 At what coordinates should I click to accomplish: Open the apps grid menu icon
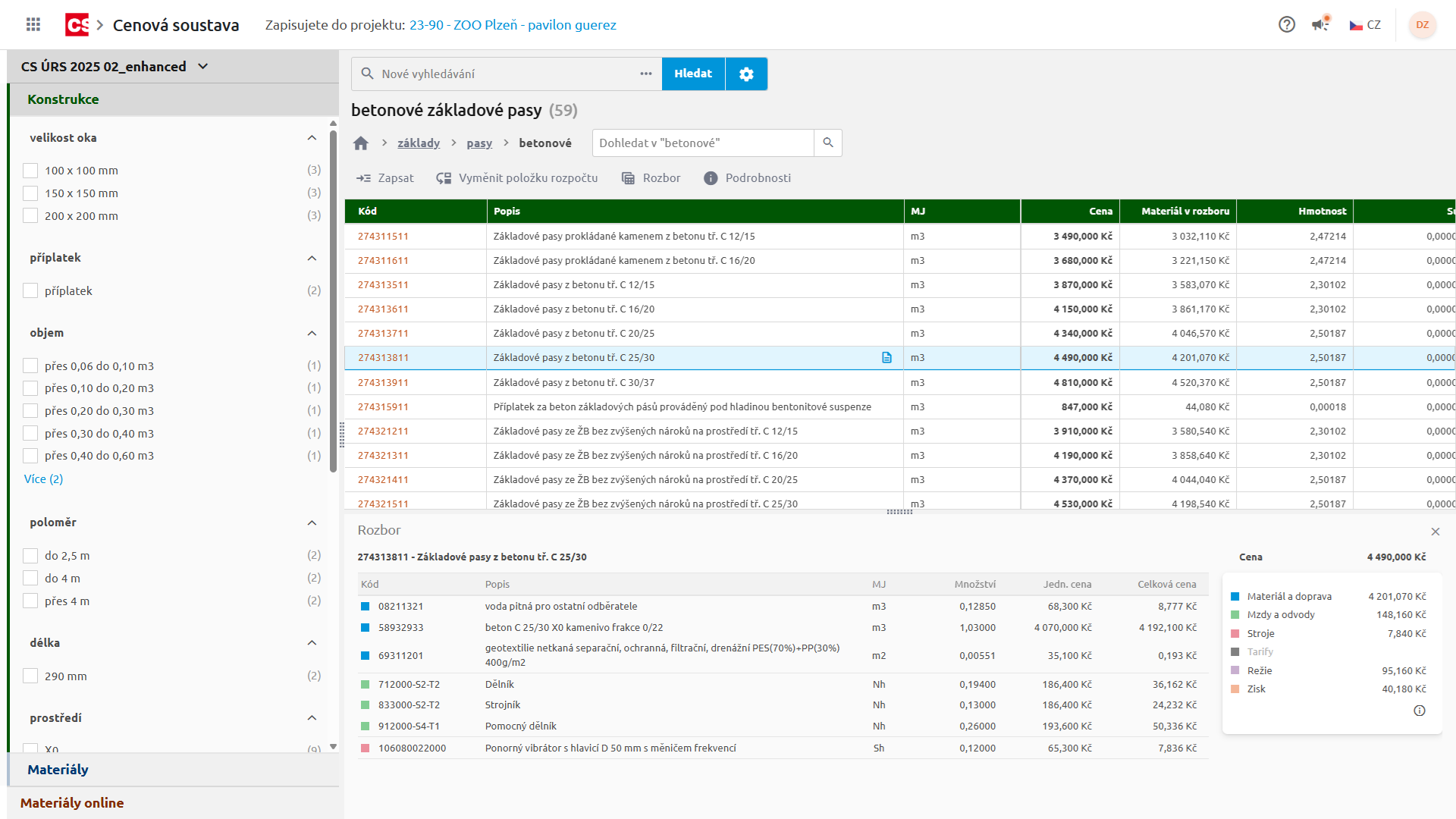33,25
